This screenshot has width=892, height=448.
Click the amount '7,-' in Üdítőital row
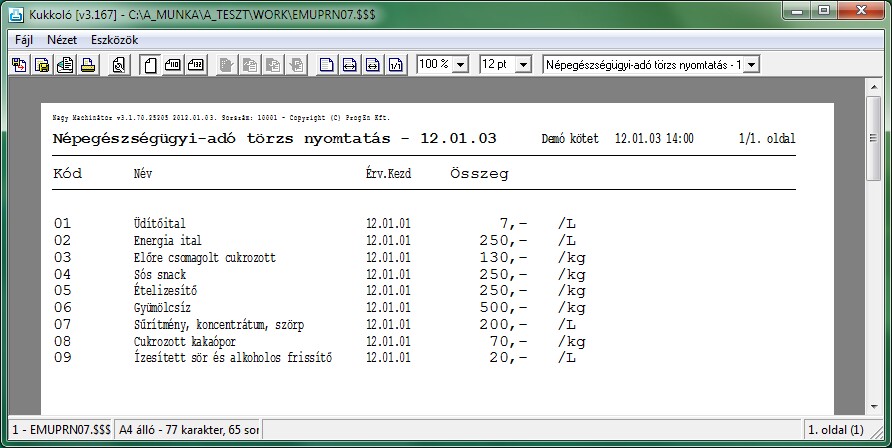(514, 223)
